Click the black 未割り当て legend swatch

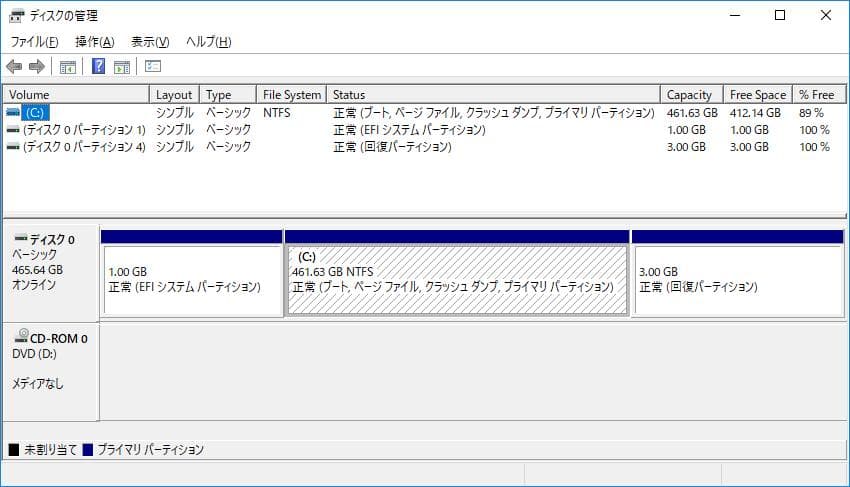[14, 450]
